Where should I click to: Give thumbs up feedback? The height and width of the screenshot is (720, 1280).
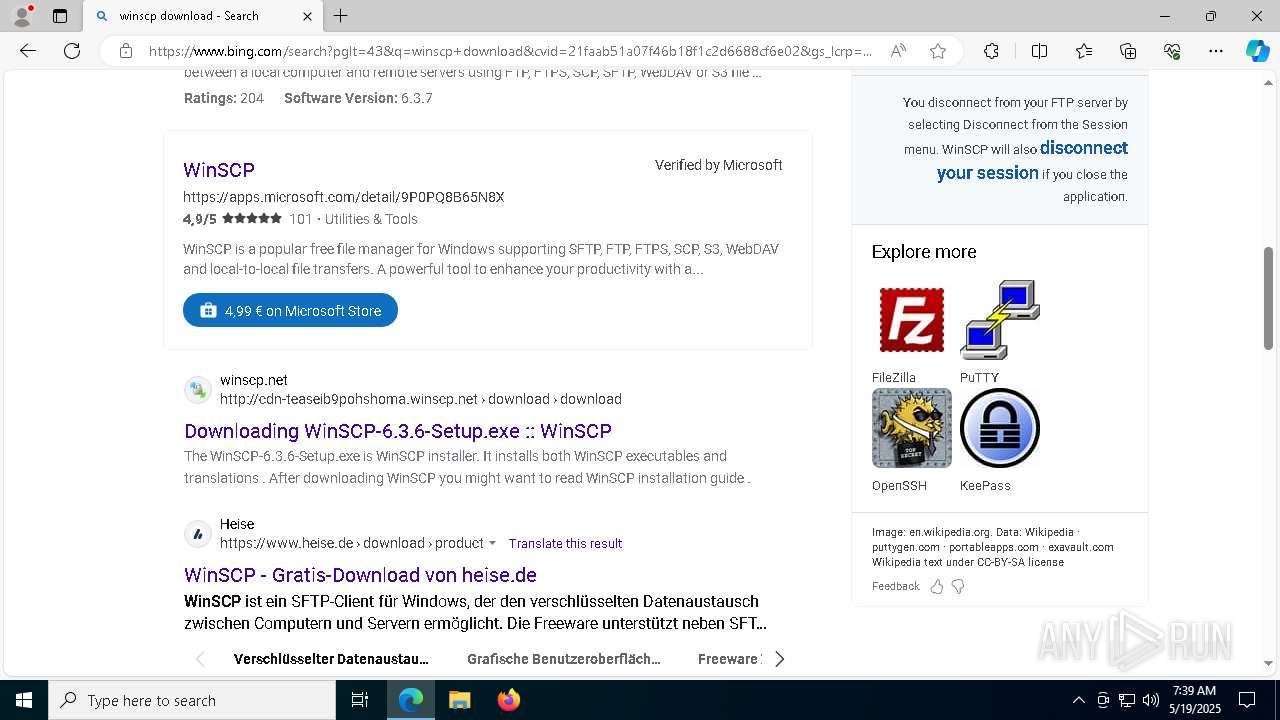point(937,587)
